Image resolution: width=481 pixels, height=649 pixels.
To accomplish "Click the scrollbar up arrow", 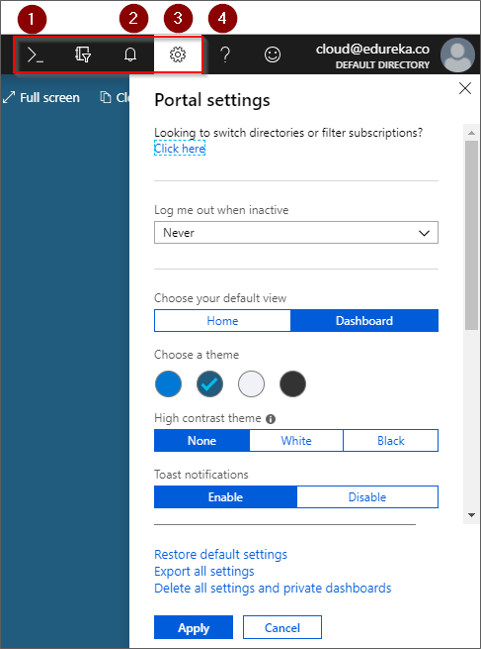I will [471, 133].
